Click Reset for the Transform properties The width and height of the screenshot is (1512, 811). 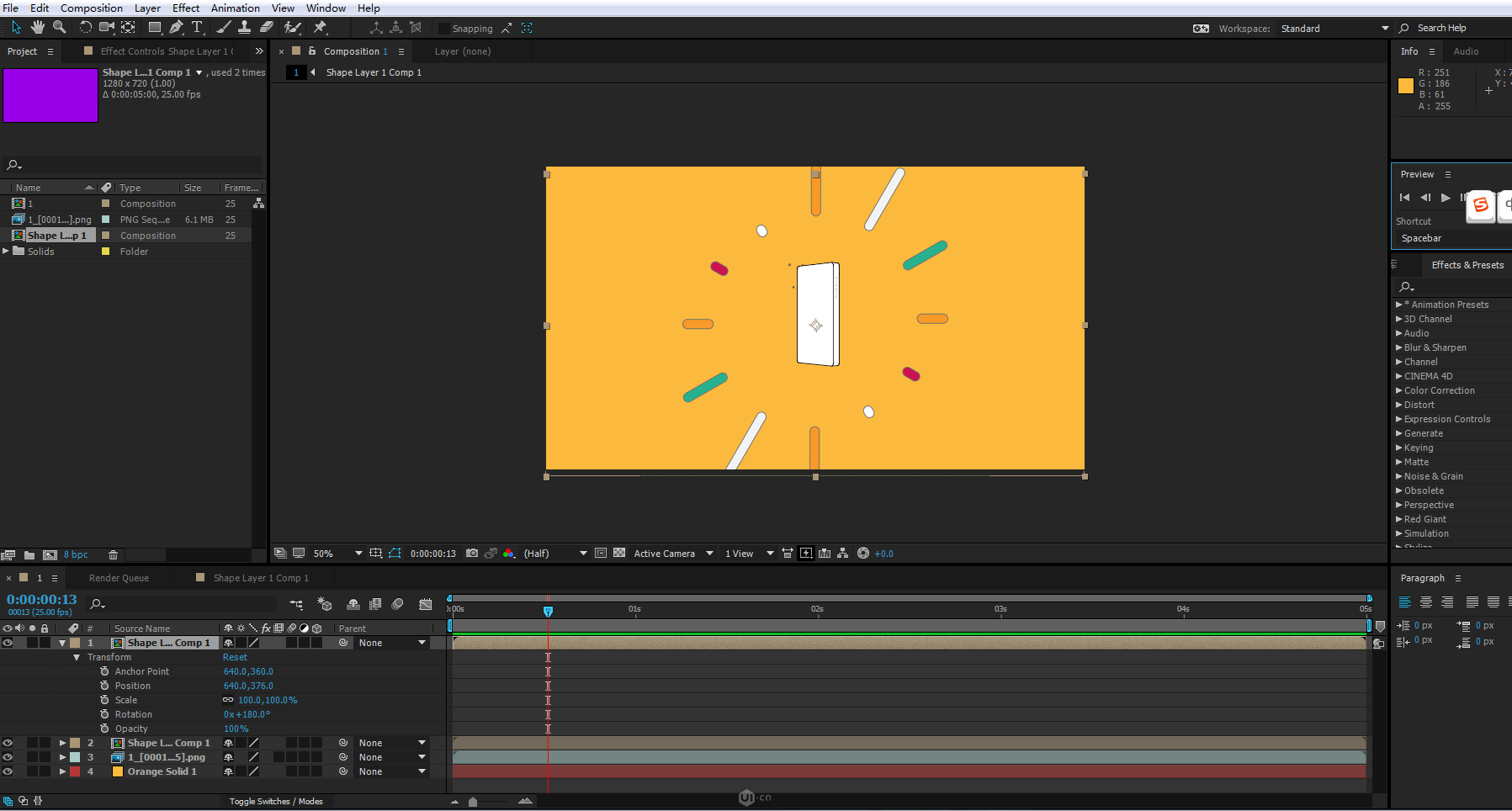coord(235,657)
